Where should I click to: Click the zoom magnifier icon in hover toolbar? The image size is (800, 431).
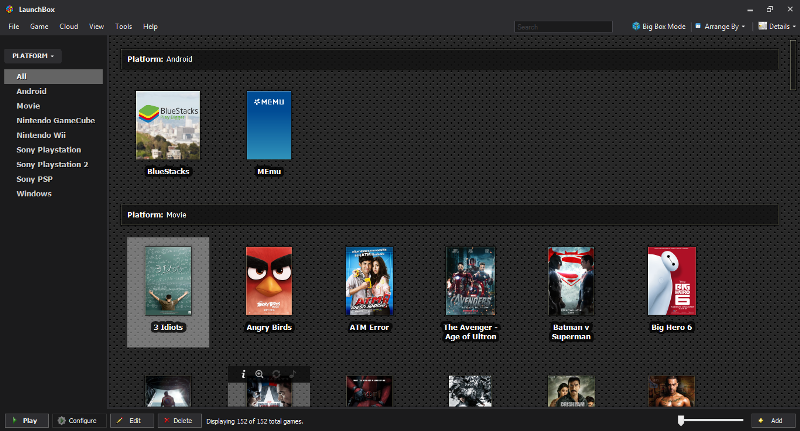(x=259, y=374)
